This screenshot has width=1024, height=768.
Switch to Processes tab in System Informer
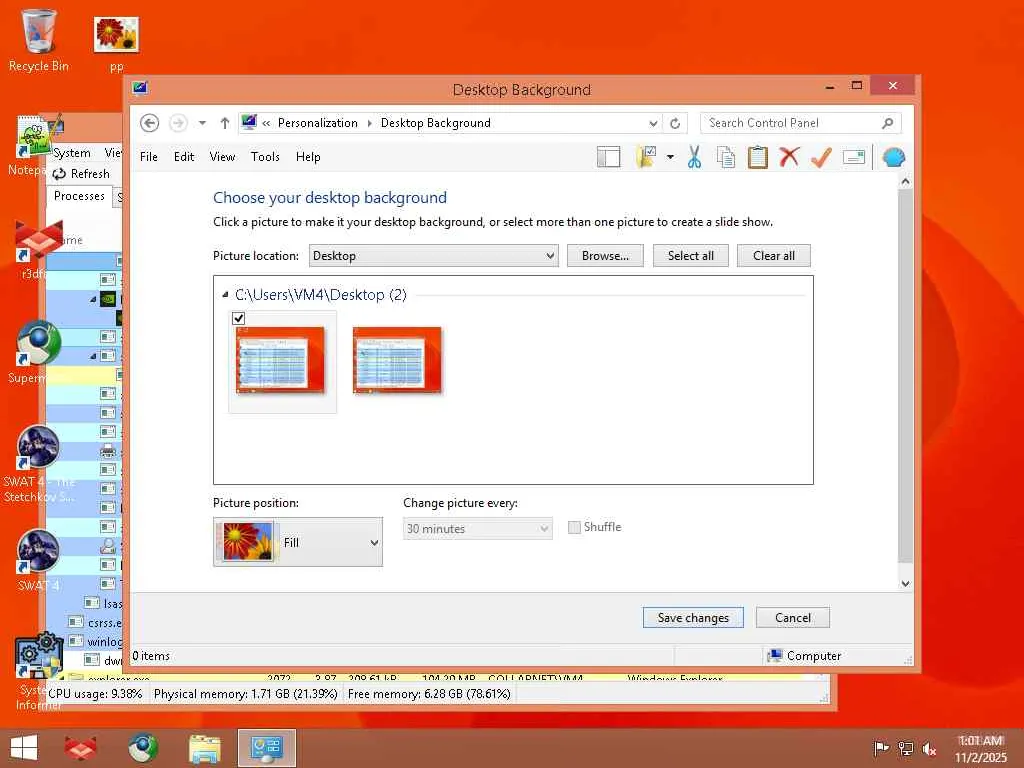tap(79, 196)
